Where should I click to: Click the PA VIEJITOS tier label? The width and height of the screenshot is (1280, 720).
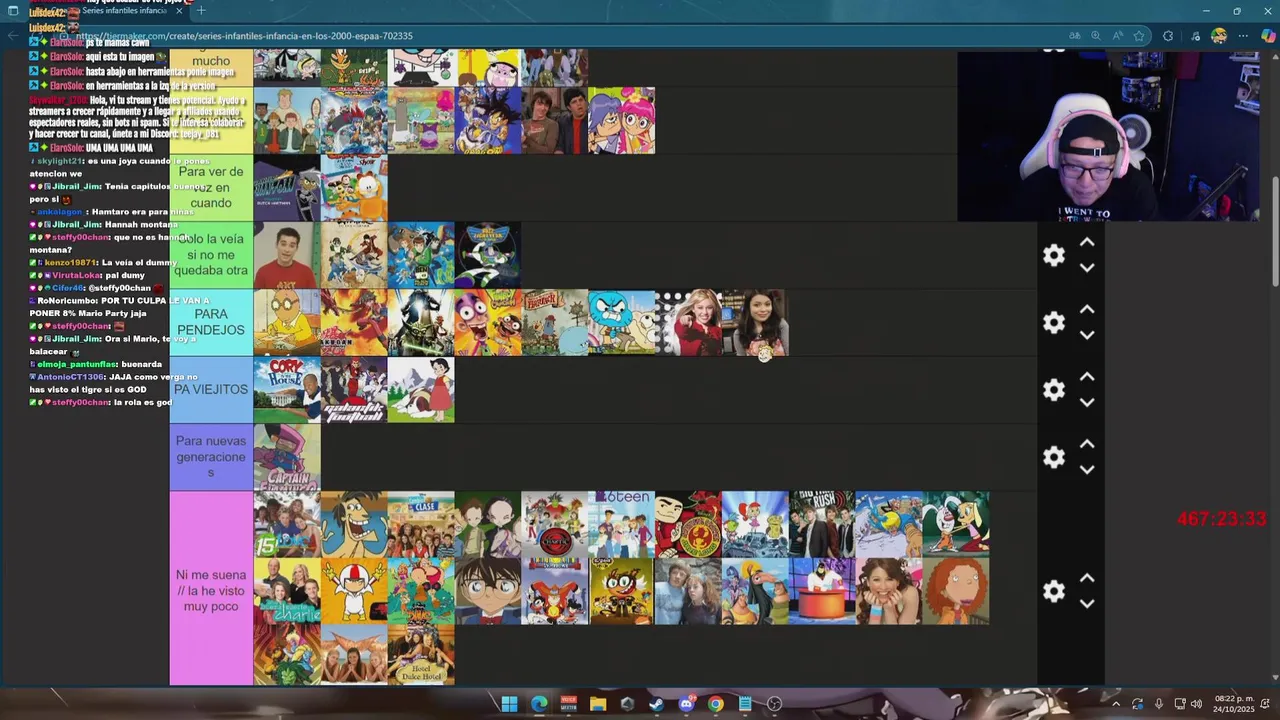pyautogui.click(x=211, y=390)
